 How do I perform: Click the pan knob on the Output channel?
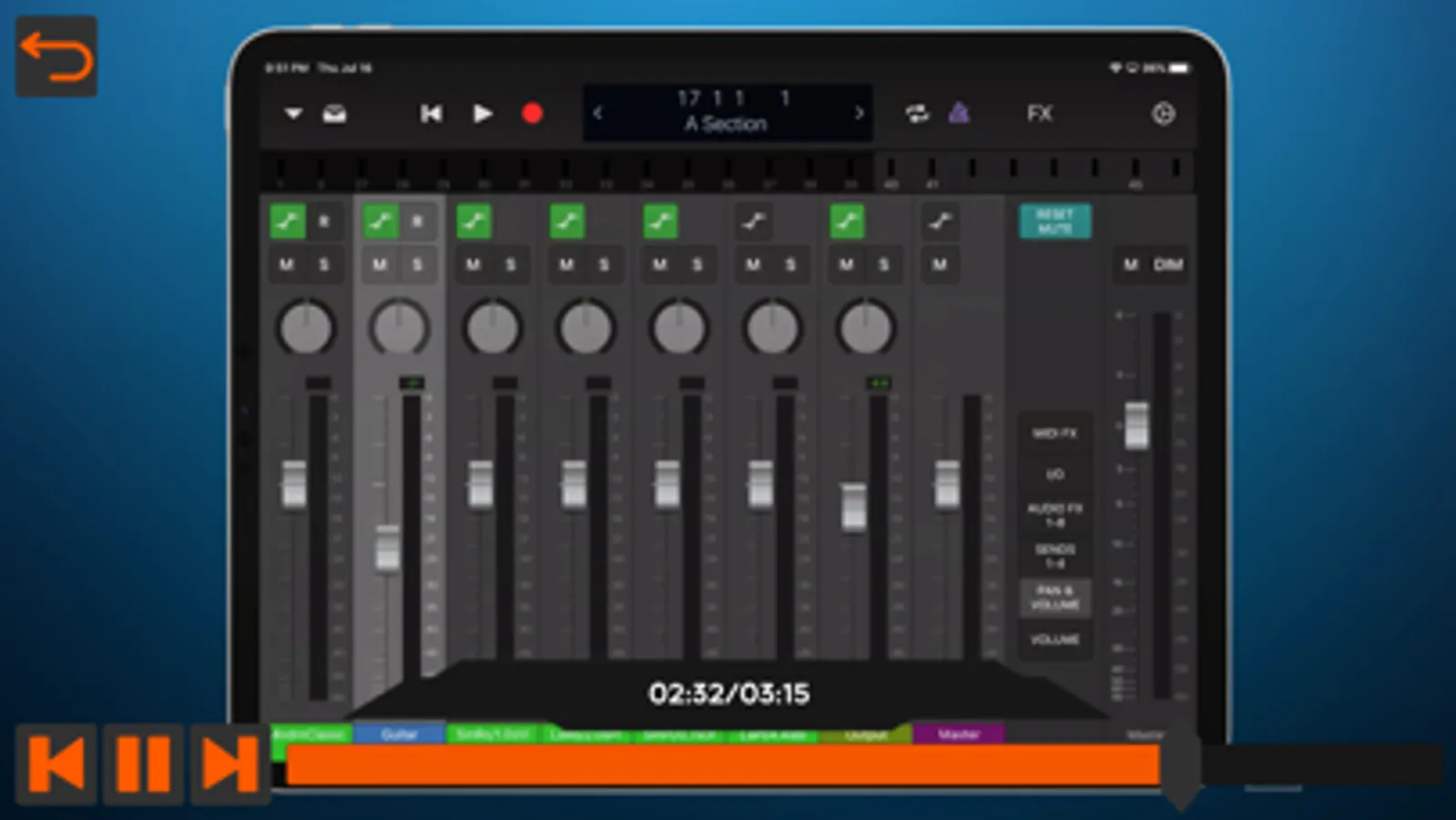[x=866, y=328]
